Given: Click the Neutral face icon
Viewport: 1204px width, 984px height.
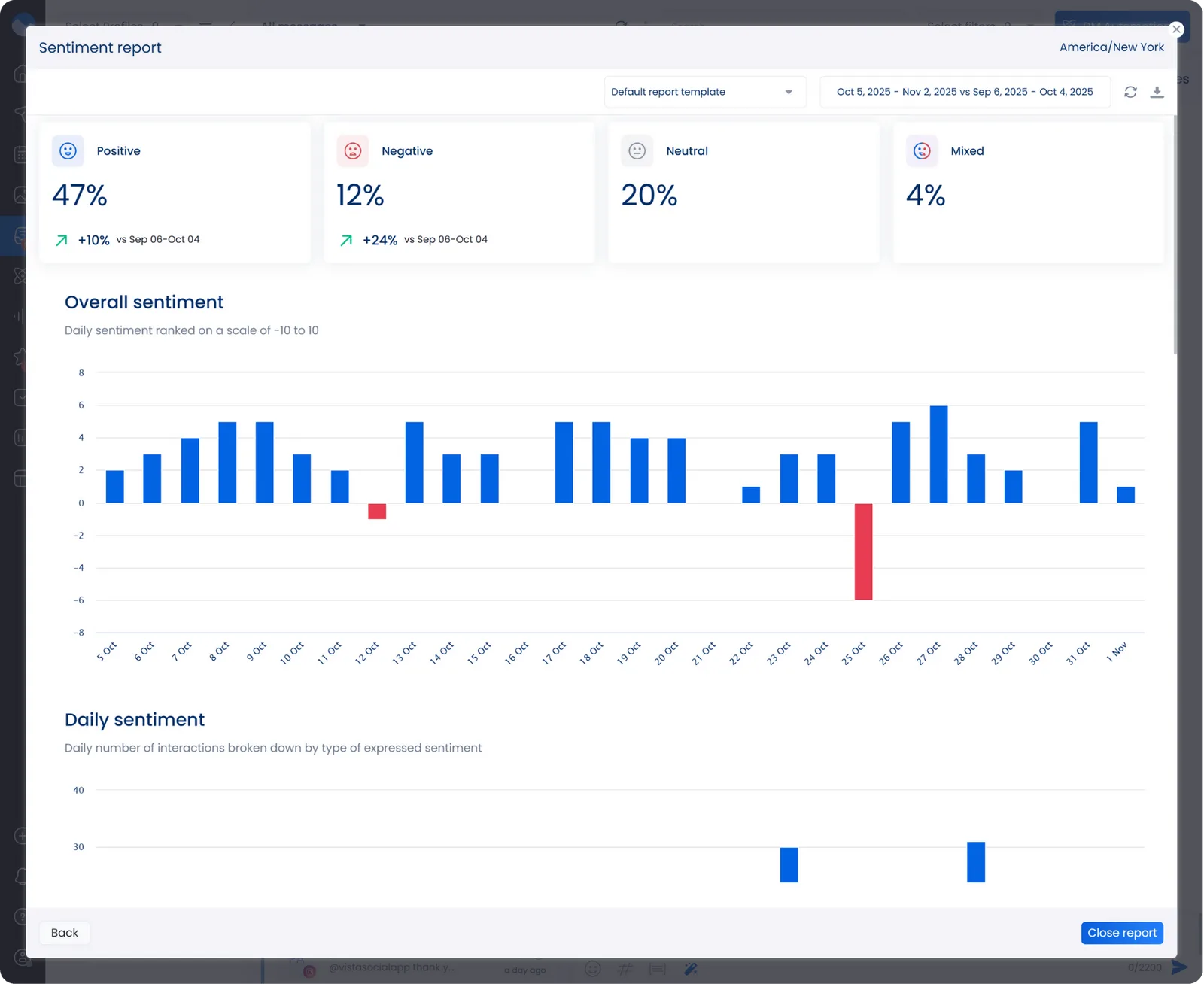Looking at the screenshot, I should pos(637,151).
